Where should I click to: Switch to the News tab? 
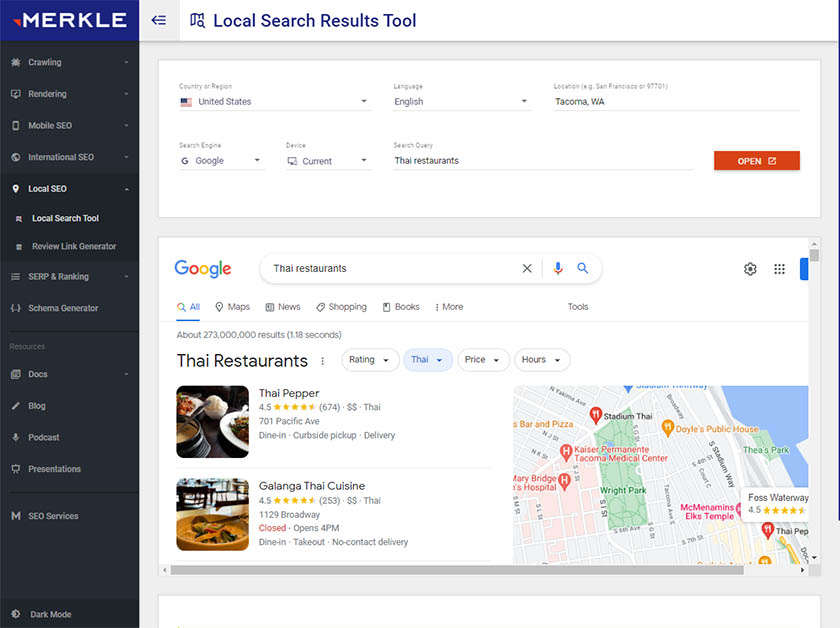tap(283, 307)
